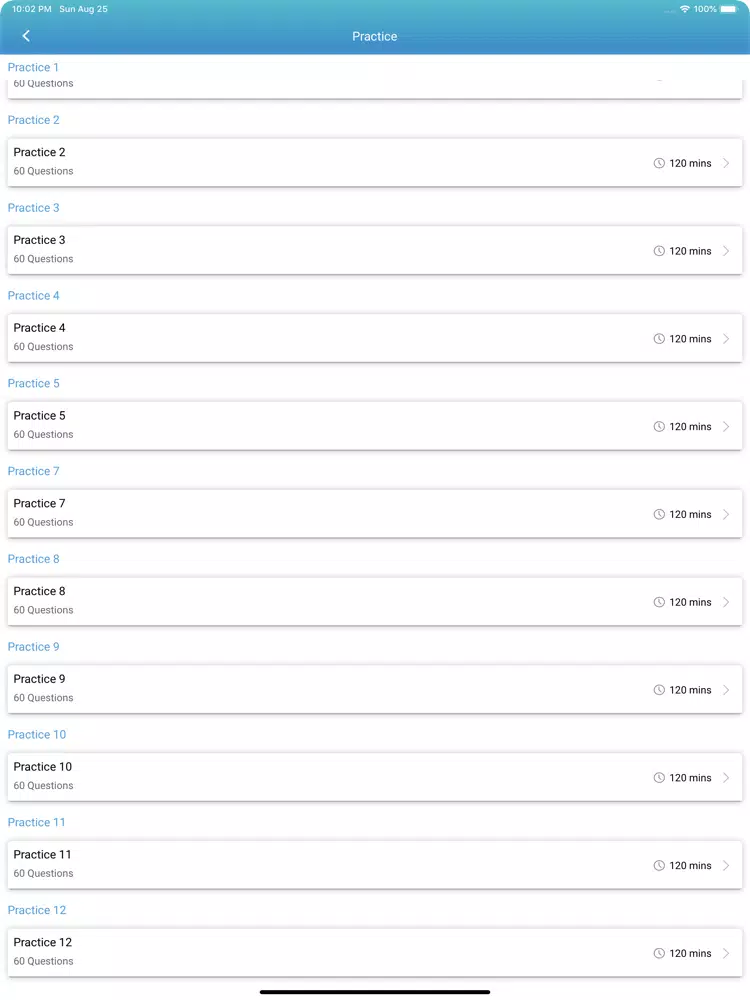The image size is (750, 1000).
Task: Open Practice 5 via its chevron arrow
Action: 726,427
